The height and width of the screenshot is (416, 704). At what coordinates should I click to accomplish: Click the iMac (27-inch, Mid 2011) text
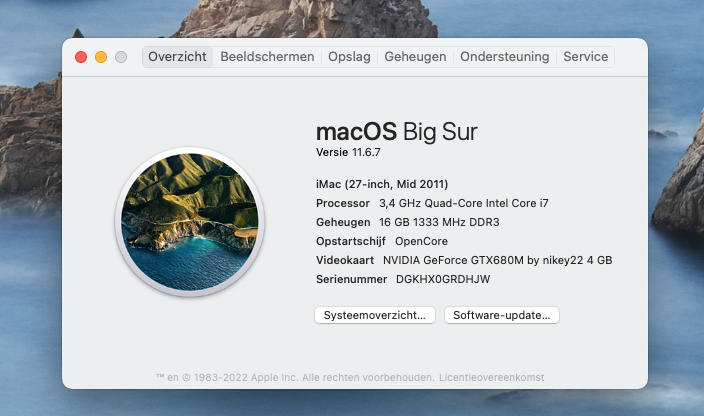coord(382,184)
